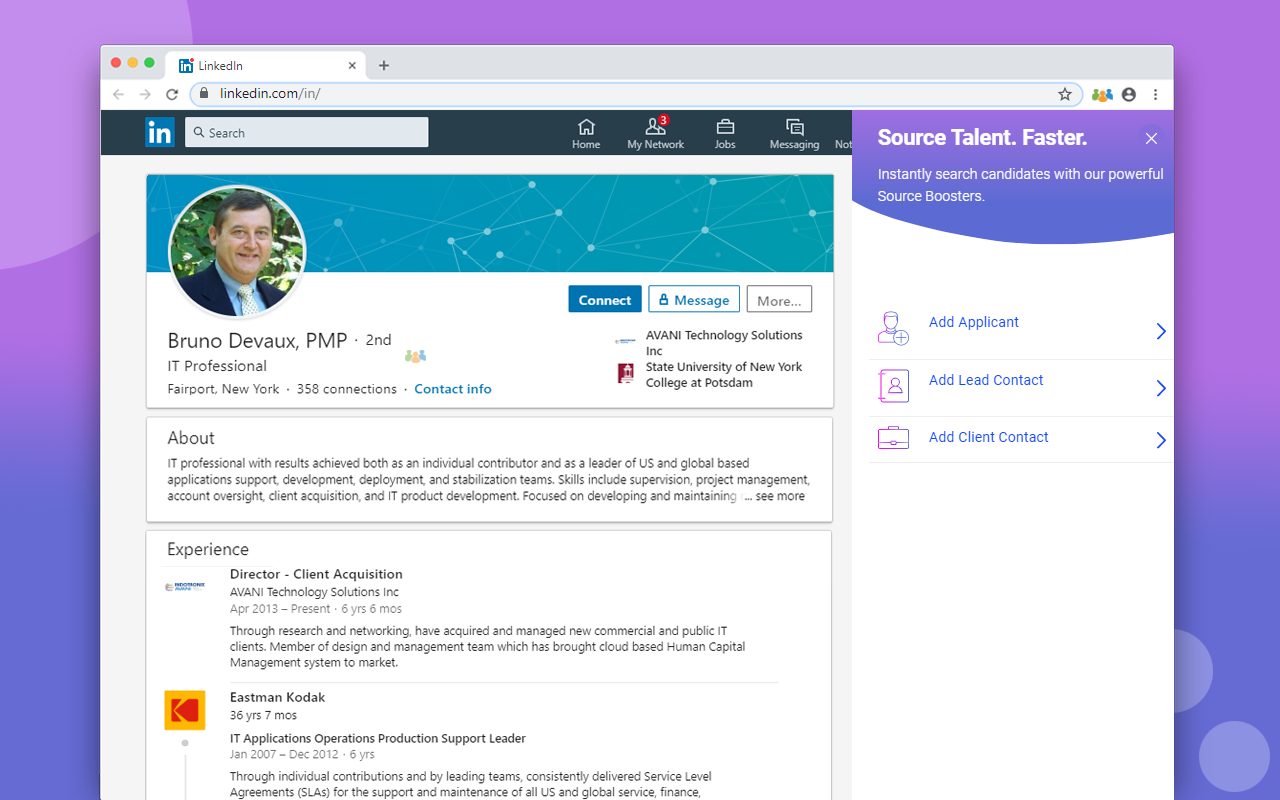Click Eastman Kodak company name
This screenshot has width=1280, height=800.
(x=277, y=697)
